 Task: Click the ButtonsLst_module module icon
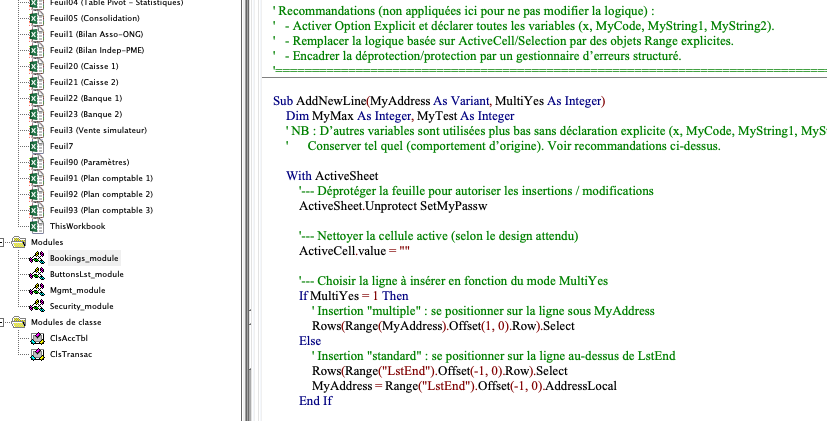tap(38, 274)
